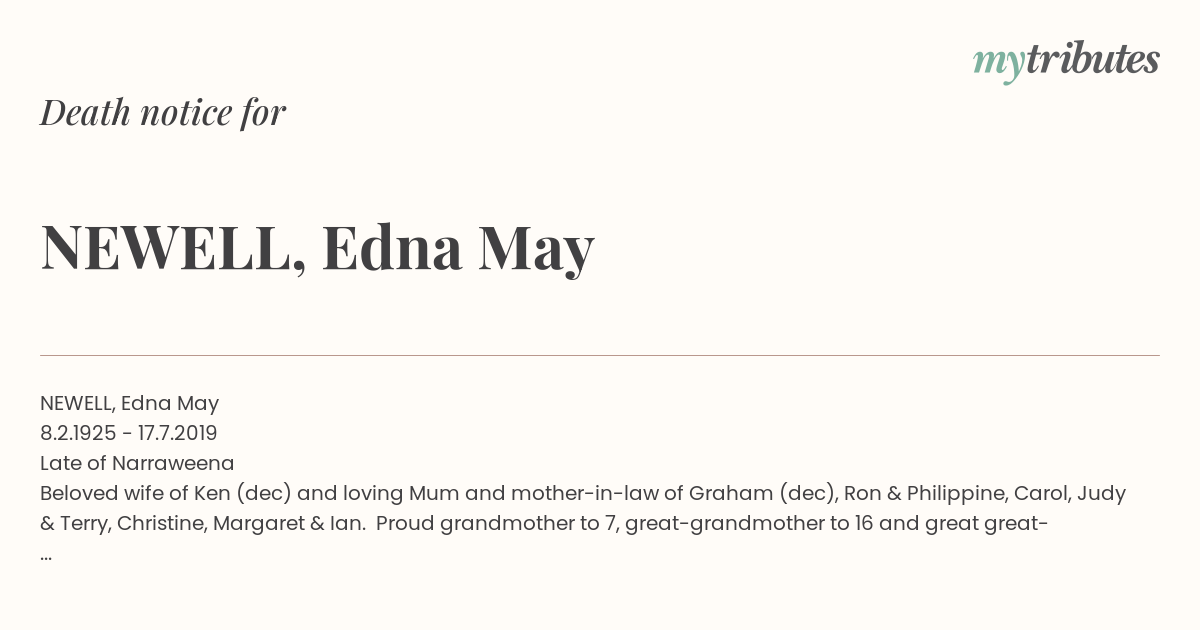
Task: Click the dark "tributes" part of logo
Action: (1092, 59)
